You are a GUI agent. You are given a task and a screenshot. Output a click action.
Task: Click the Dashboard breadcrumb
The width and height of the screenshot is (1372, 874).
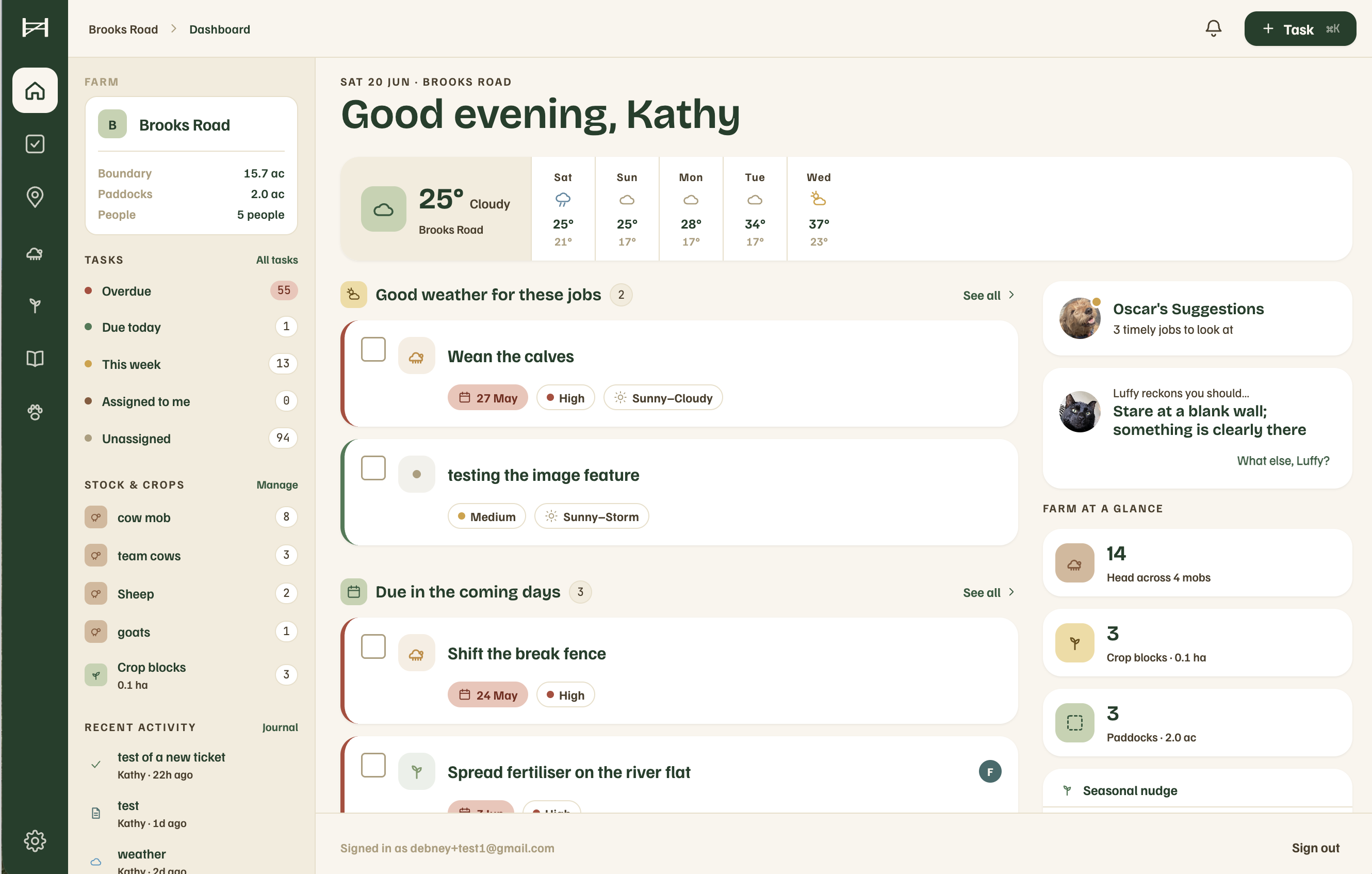[x=219, y=29]
